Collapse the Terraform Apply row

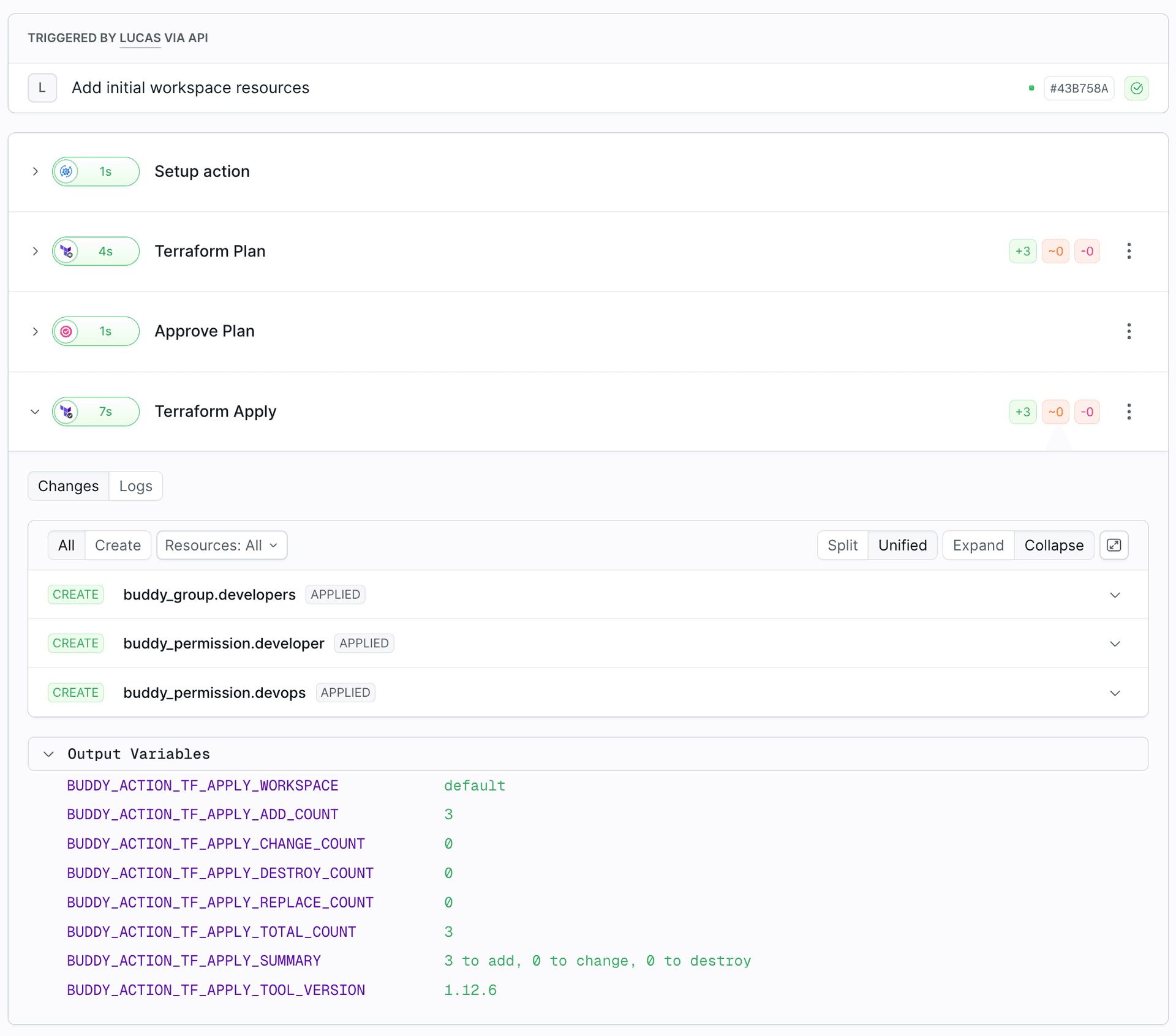point(35,411)
